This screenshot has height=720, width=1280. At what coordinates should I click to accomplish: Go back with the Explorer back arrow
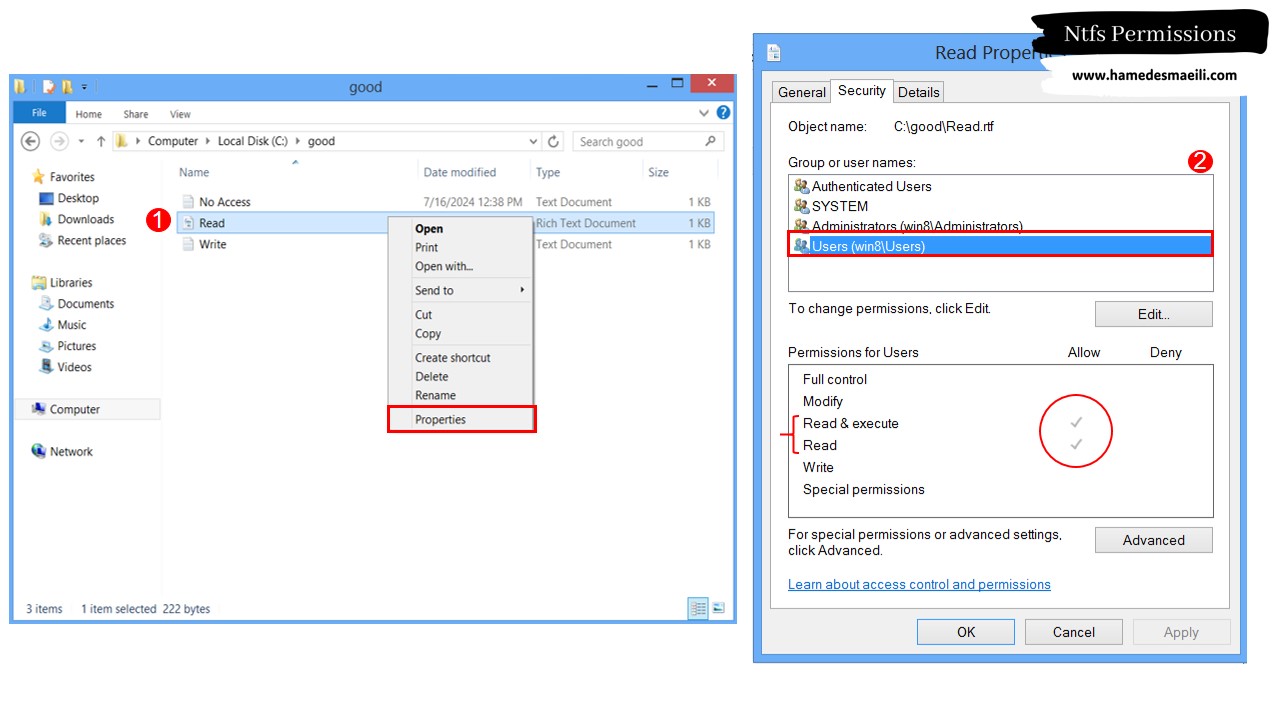[30, 141]
